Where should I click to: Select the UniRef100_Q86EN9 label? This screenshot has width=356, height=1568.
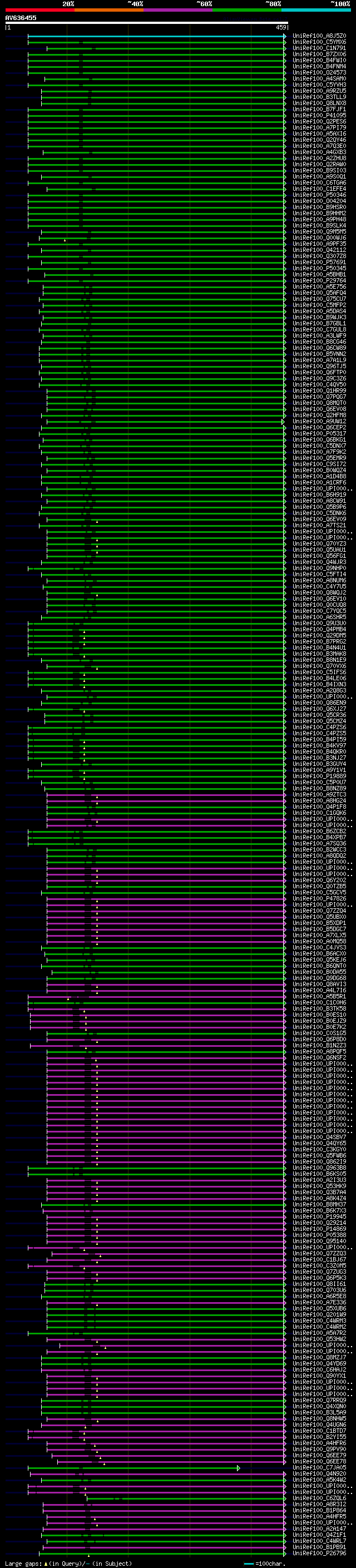319,703
